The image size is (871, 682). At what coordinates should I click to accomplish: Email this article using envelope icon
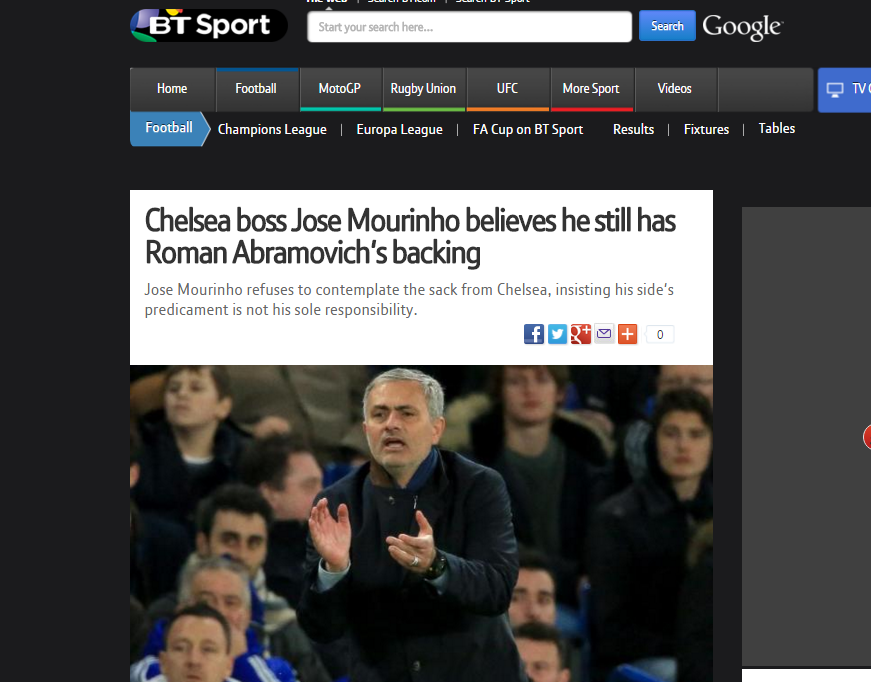pos(604,334)
